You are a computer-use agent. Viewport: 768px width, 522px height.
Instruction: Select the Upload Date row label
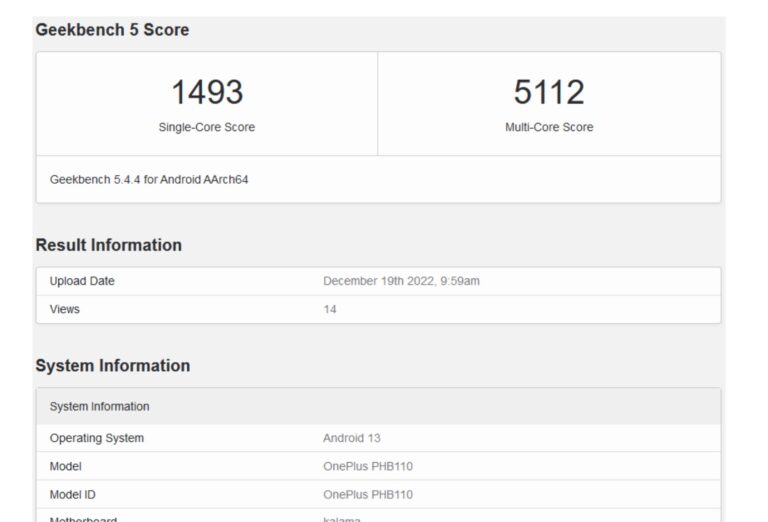click(x=82, y=281)
